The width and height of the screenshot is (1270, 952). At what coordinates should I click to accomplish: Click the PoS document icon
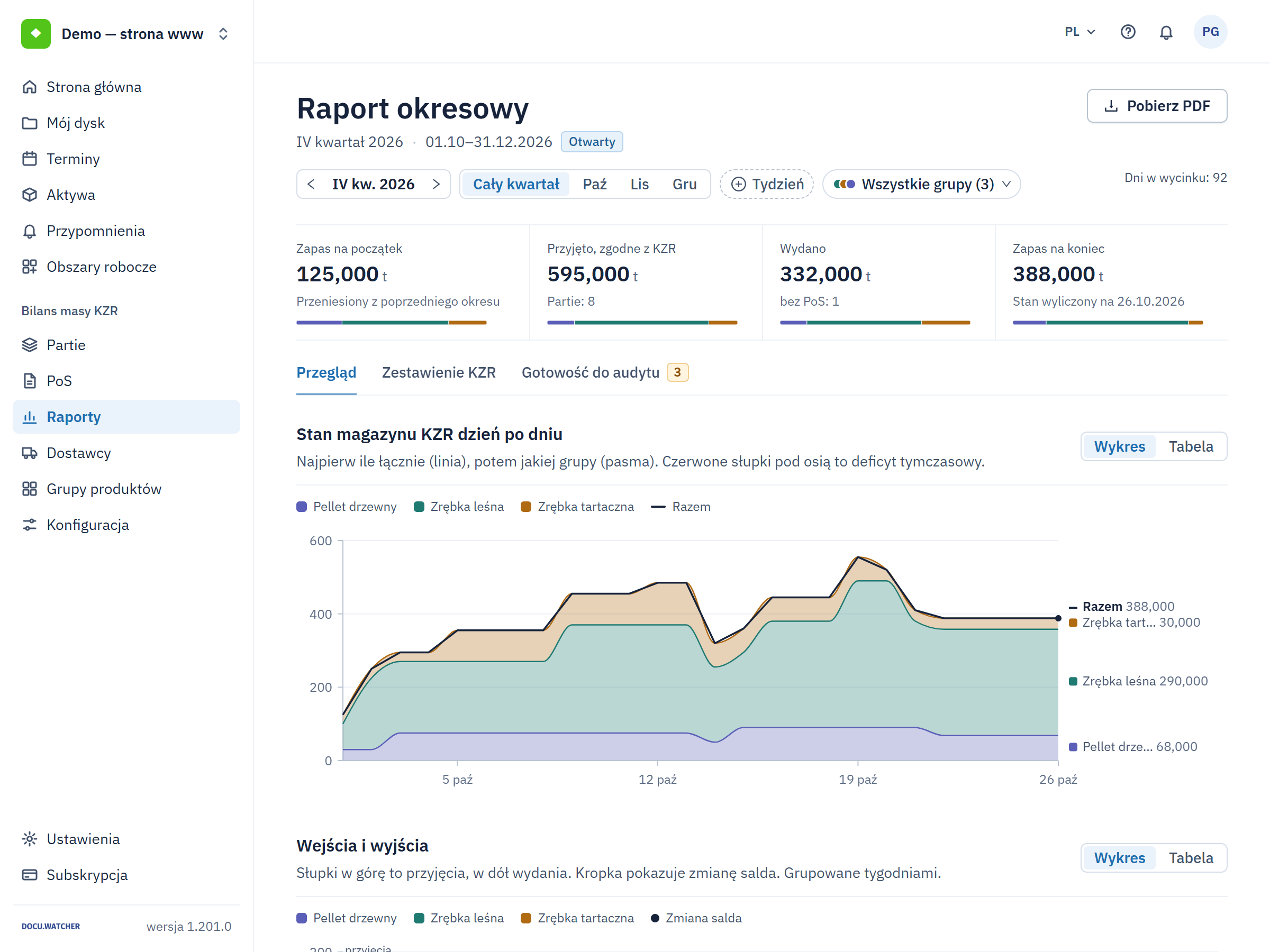(x=30, y=381)
